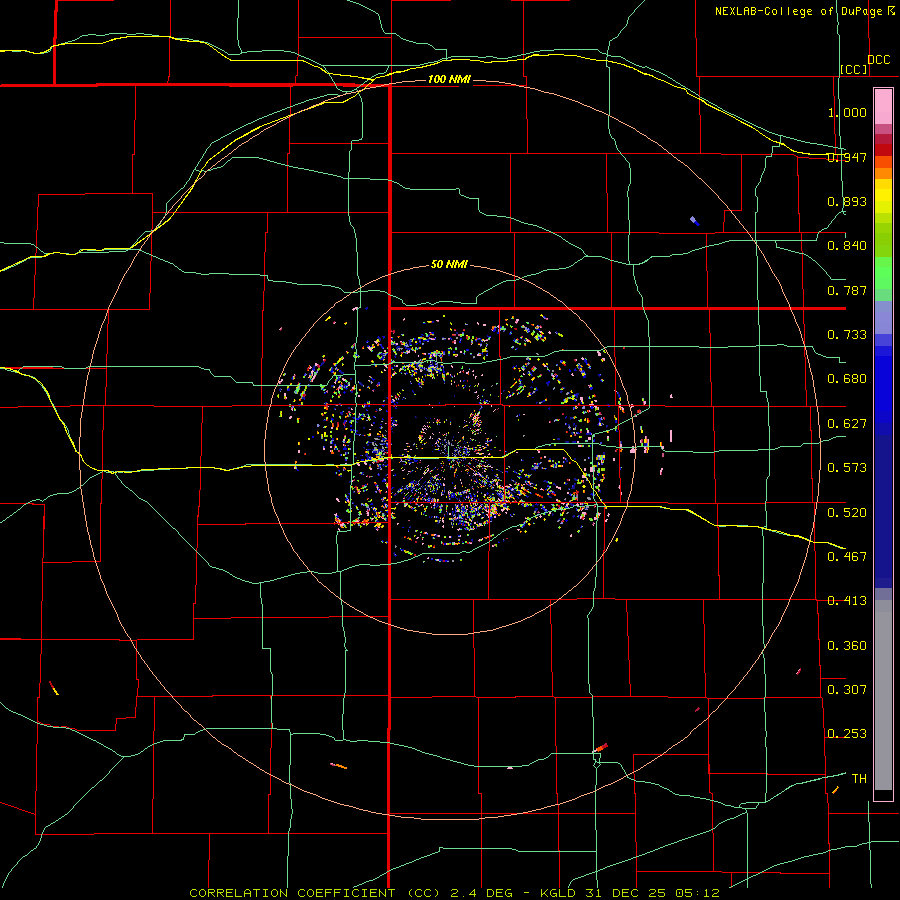Click the 0.253 legend value
Image resolution: width=900 pixels, height=900 pixels.
tap(847, 734)
